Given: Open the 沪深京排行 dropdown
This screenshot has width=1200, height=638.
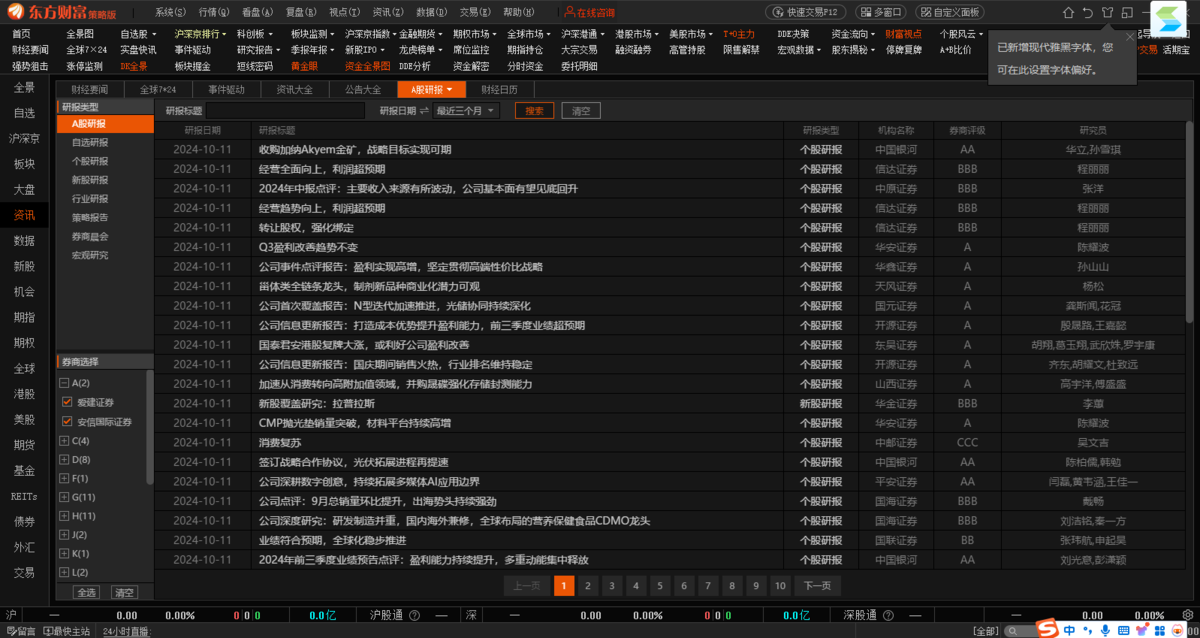Looking at the screenshot, I should coord(200,34).
